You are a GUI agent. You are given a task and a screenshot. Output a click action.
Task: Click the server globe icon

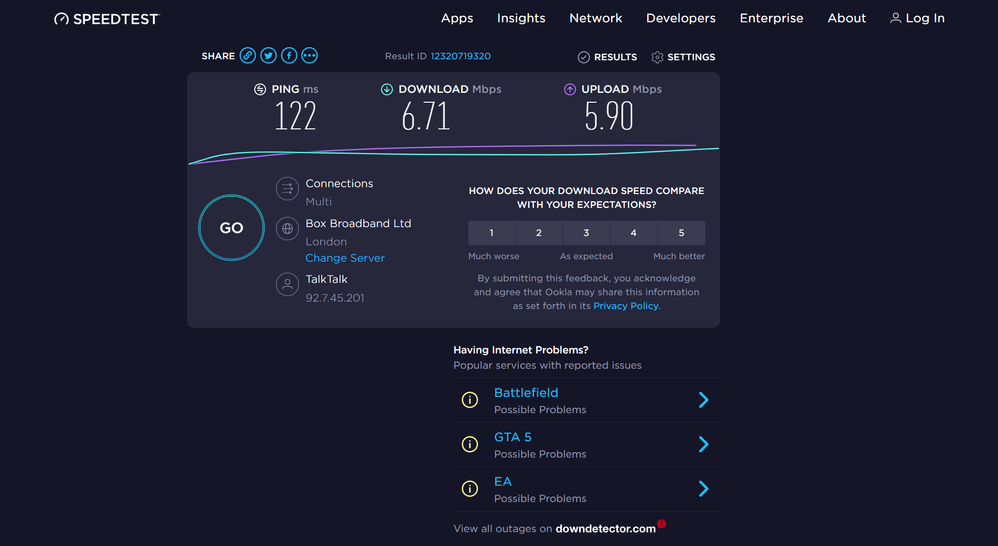coord(288,229)
